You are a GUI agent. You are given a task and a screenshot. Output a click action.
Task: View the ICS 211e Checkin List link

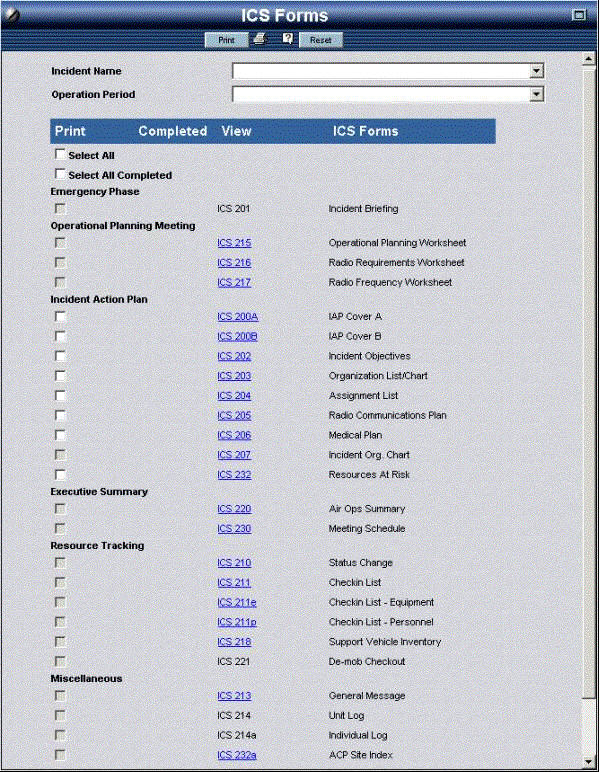pos(237,603)
